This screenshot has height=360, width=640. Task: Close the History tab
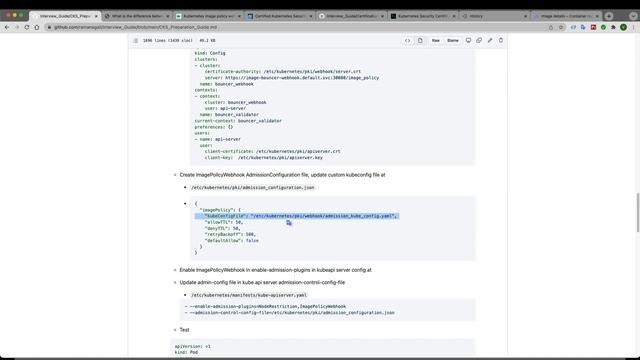point(525,16)
